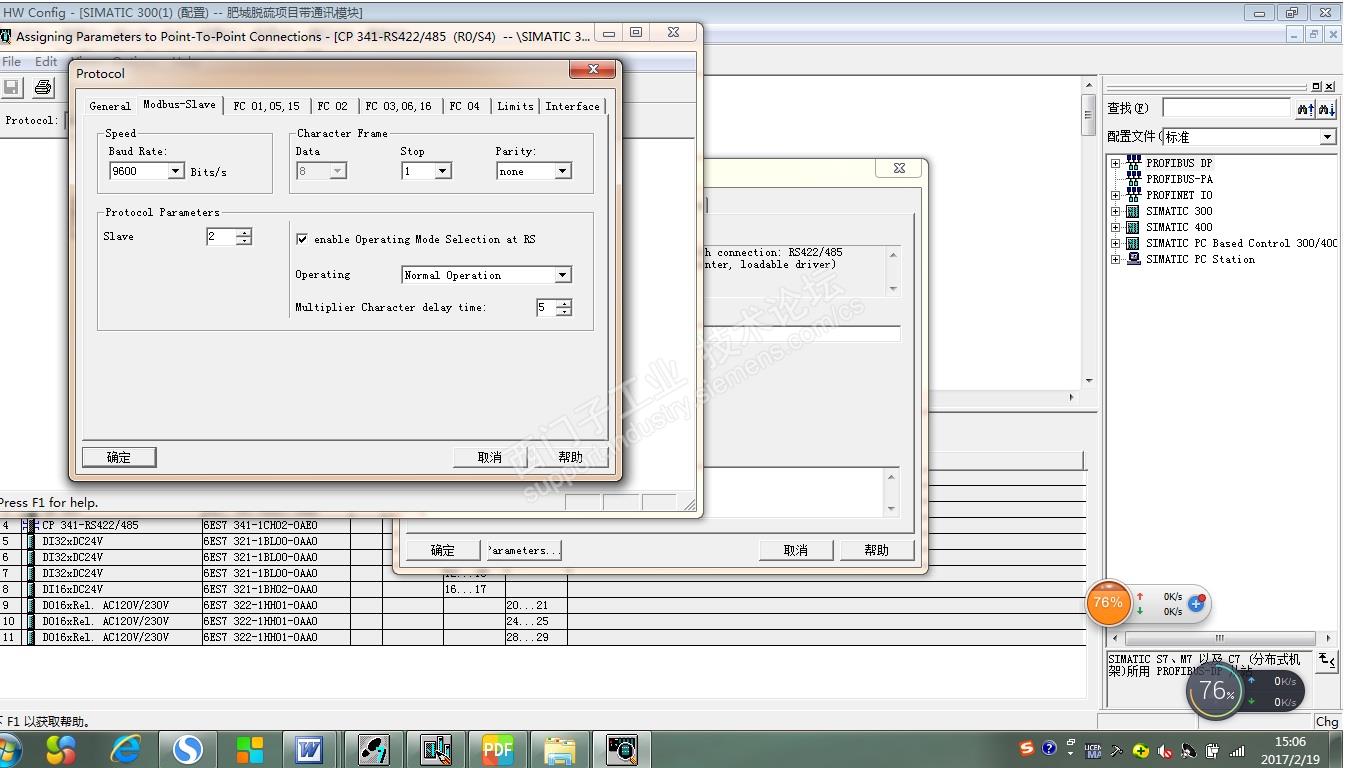1366x768 pixels.
Task: Expand the SIMATIC PC Station tree node
Action: pos(1115,259)
